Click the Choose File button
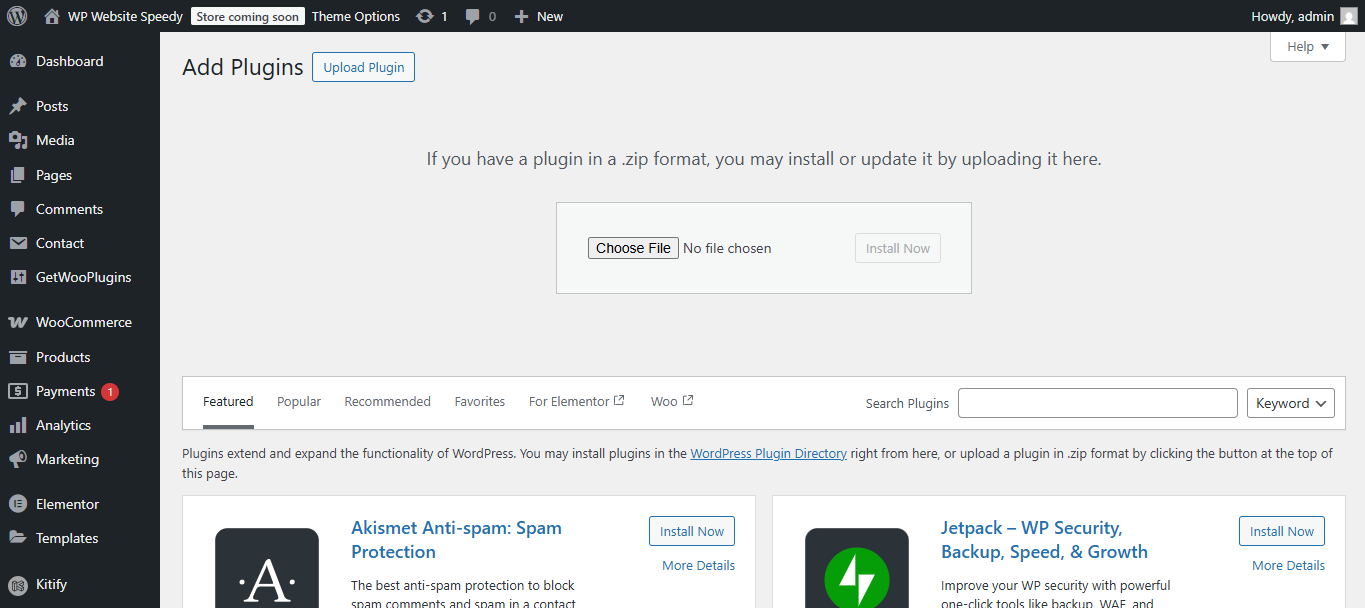 point(633,248)
